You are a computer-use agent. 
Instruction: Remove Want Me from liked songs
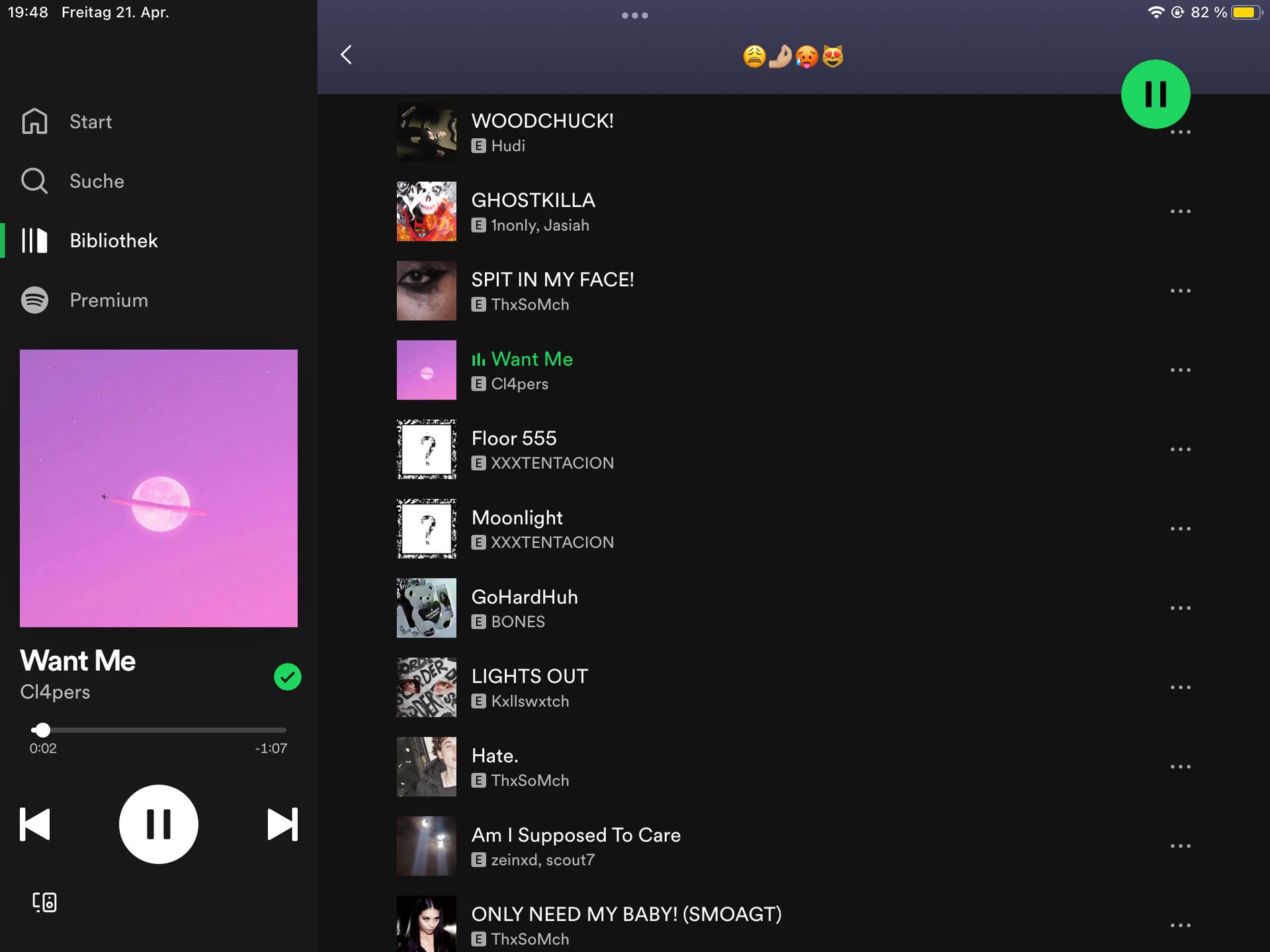tap(287, 676)
